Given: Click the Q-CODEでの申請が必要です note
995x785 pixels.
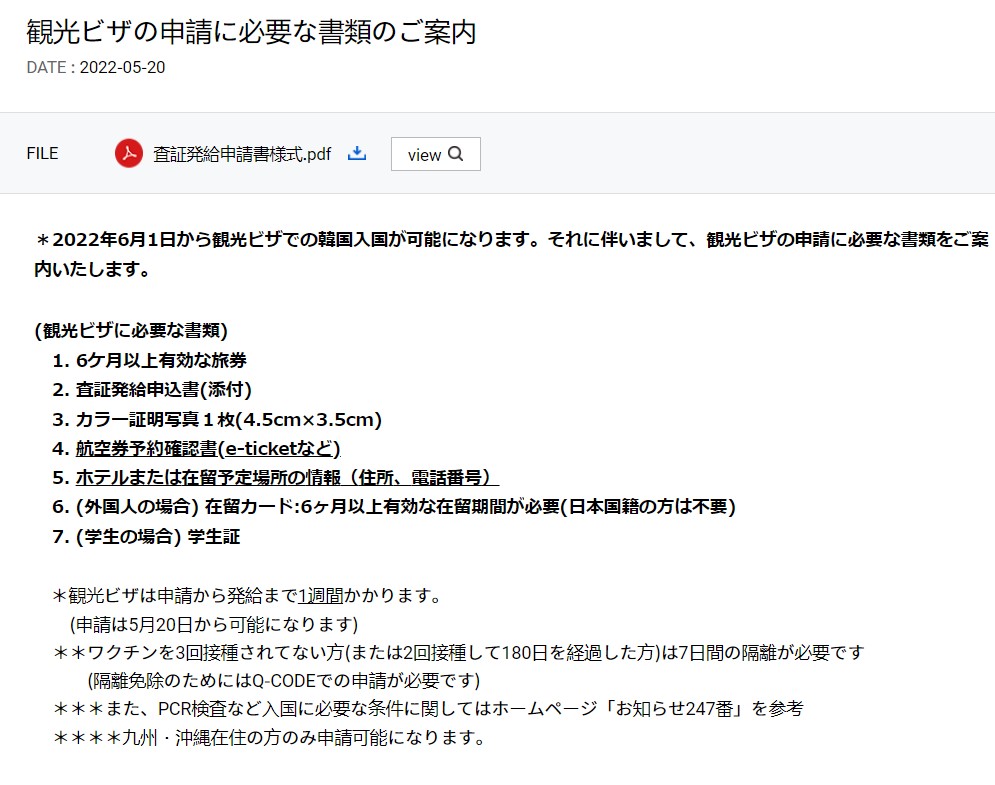Looking at the screenshot, I should [x=284, y=681].
